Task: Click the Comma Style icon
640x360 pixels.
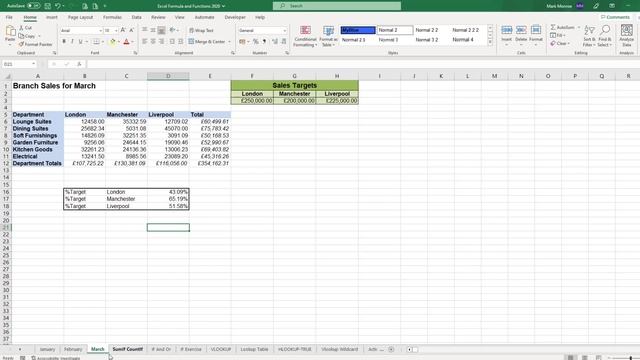Action: tap(264, 42)
